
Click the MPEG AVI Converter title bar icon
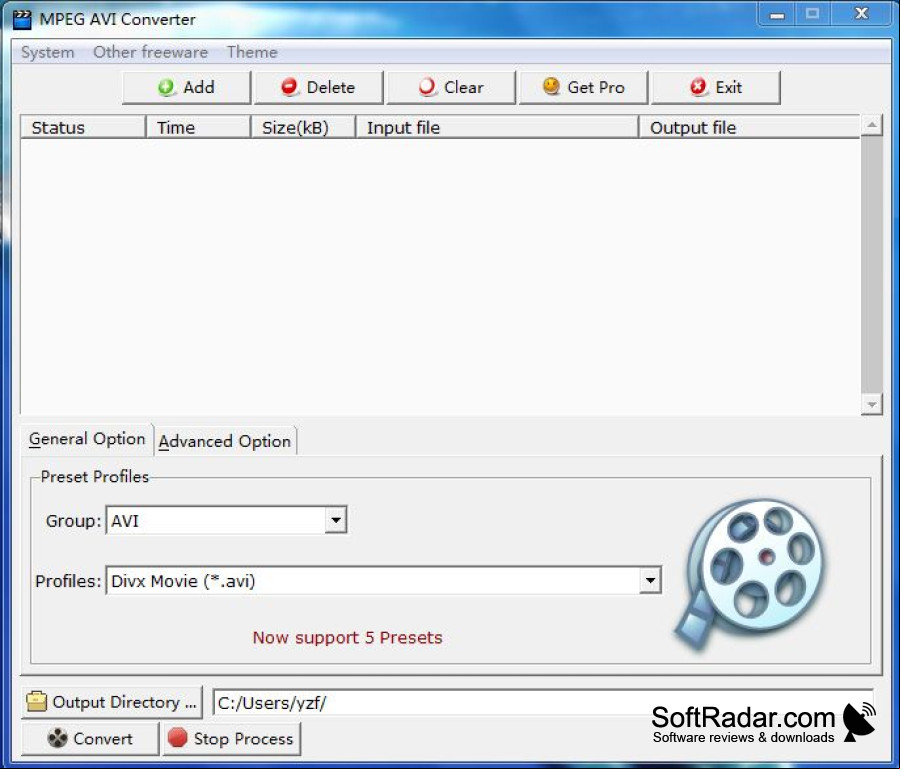point(22,19)
